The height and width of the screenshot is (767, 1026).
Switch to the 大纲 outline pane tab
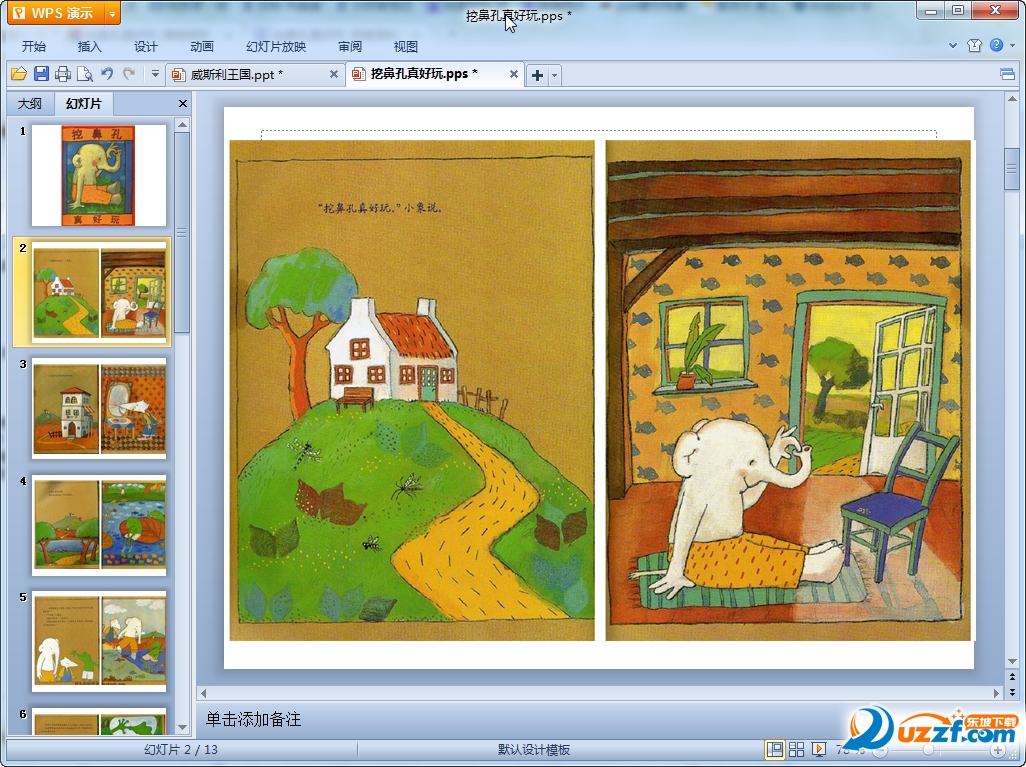tap(29, 103)
